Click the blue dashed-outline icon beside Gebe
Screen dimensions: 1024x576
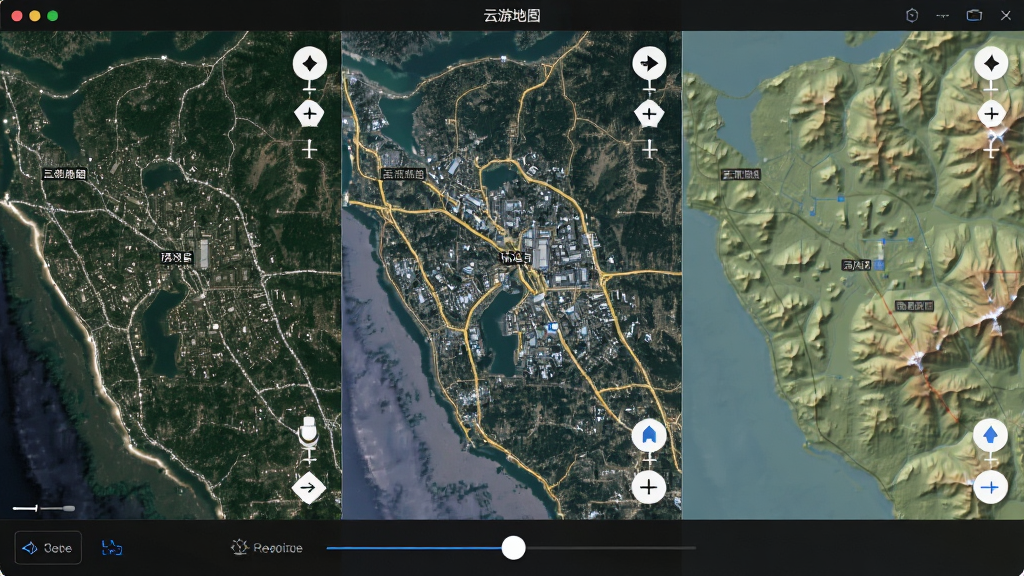[112, 548]
